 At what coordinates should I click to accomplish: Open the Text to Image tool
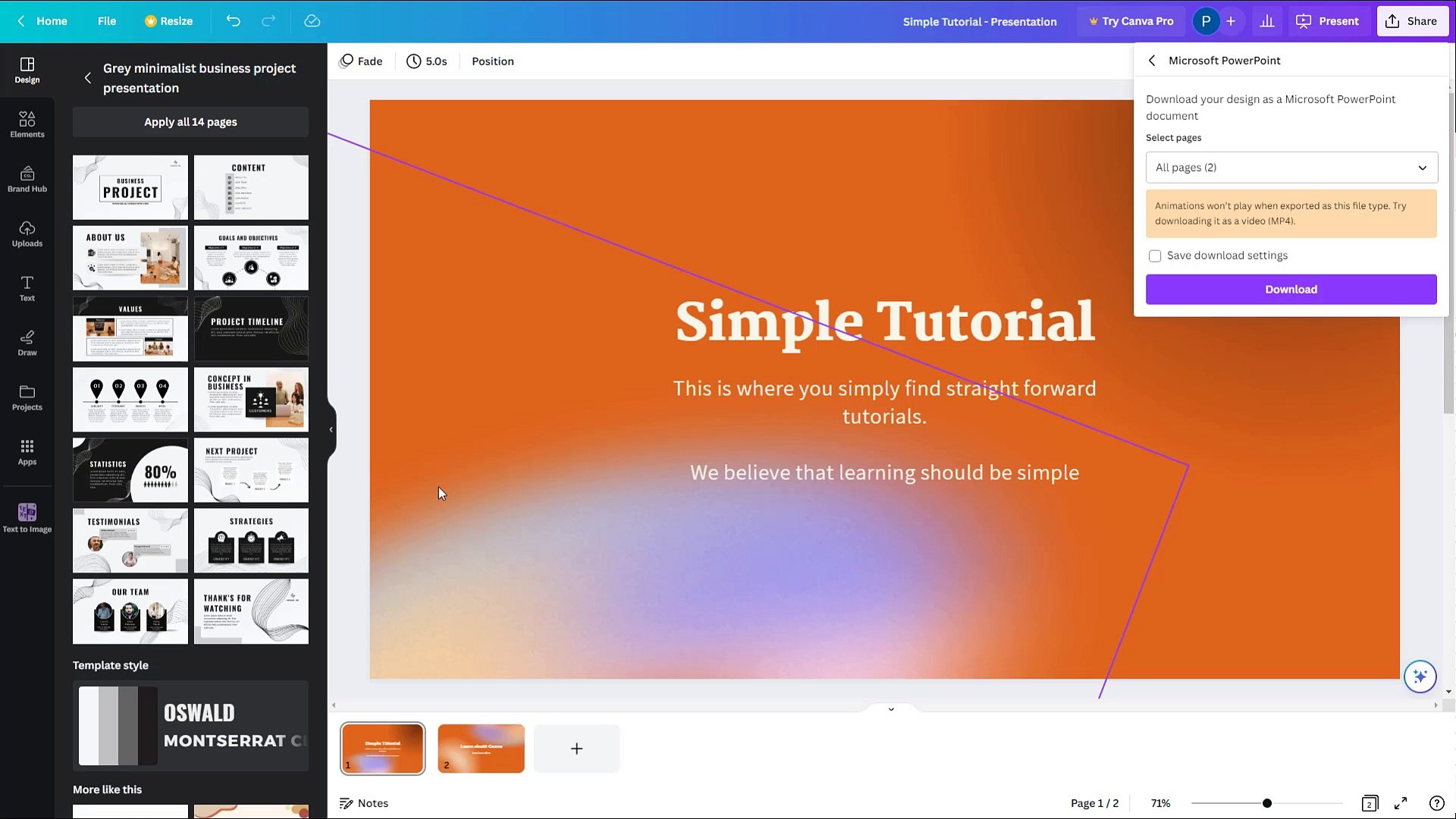27,517
